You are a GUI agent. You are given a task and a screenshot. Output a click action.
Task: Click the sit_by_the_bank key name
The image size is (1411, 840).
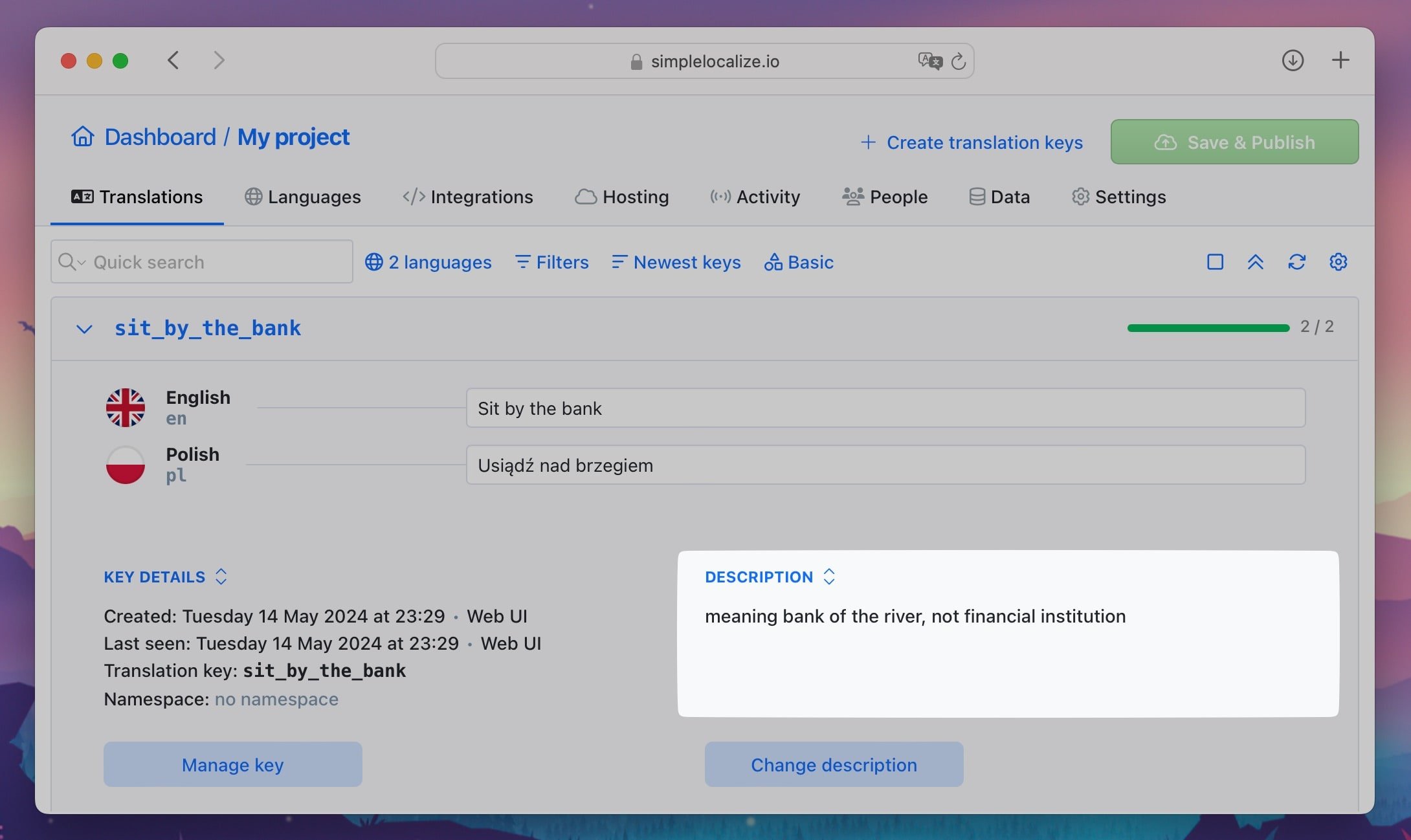[x=208, y=328]
